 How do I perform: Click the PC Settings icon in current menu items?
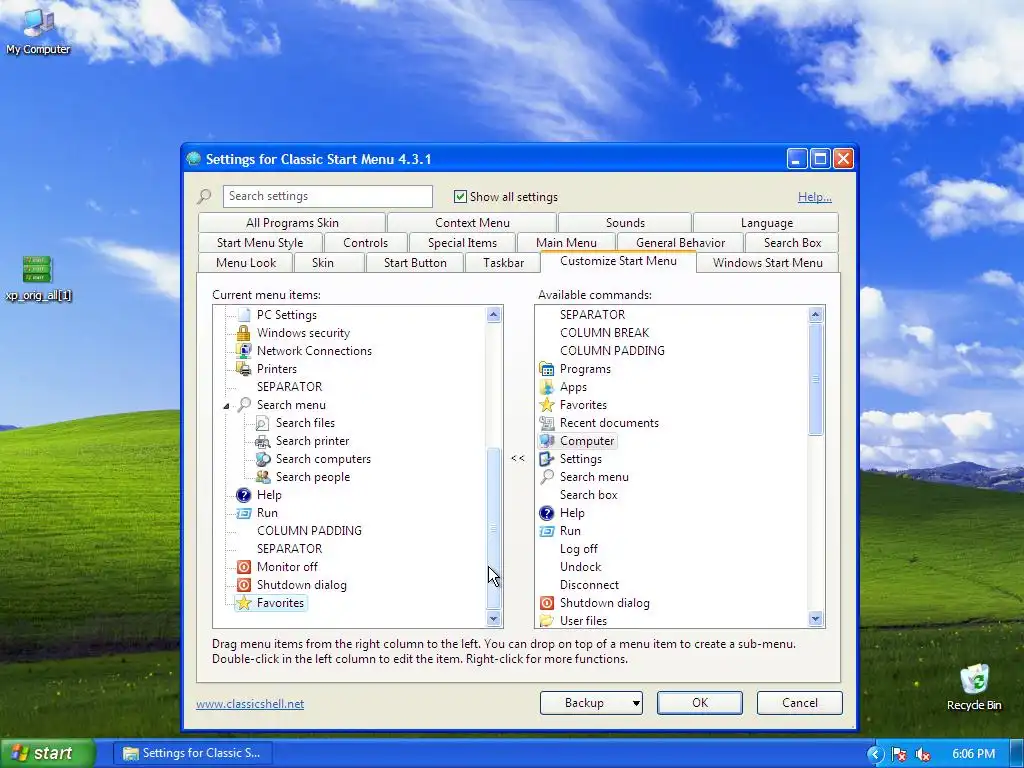coord(244,315)
